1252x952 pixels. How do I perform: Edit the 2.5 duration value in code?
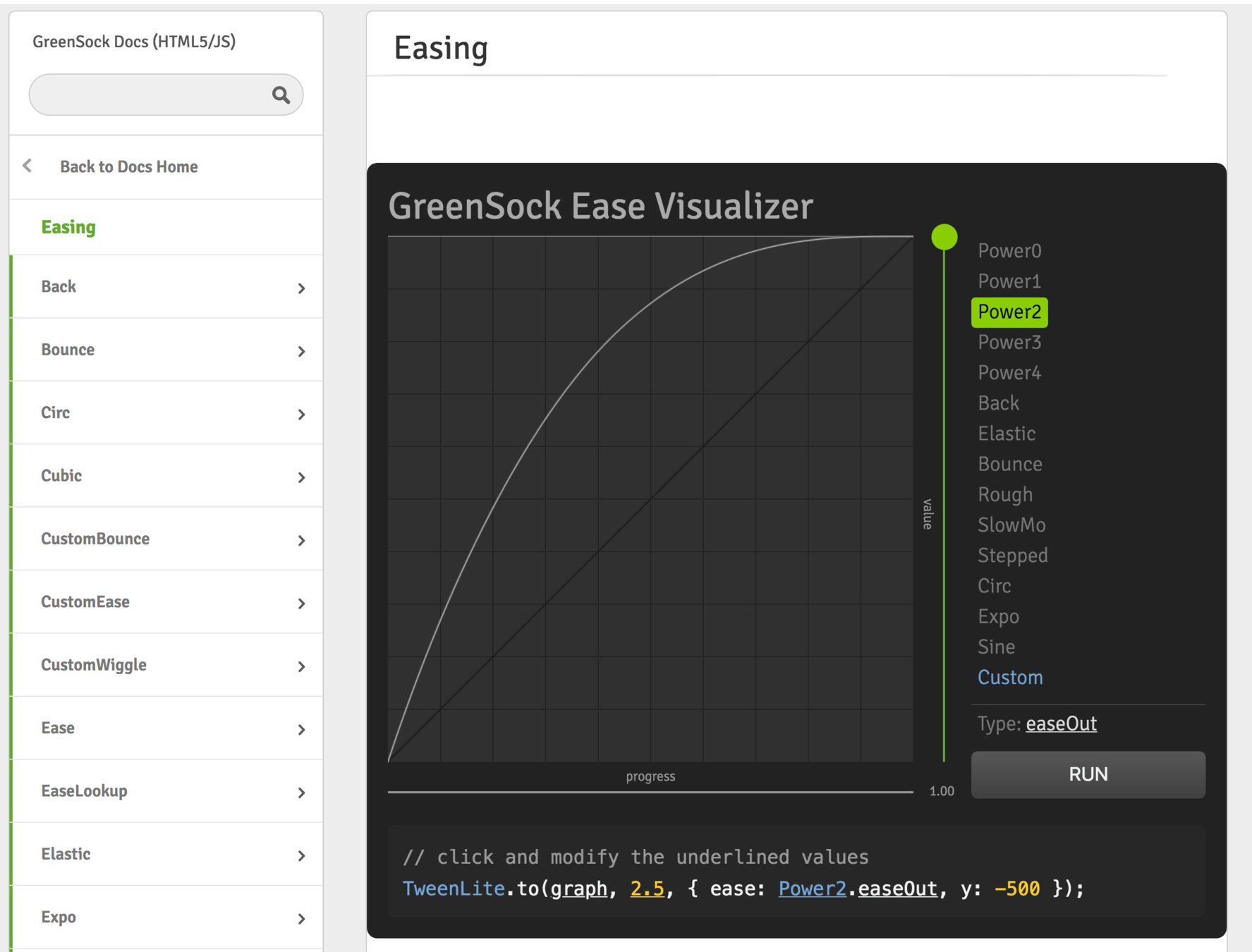pyautogui.click(x=647, y=889)
